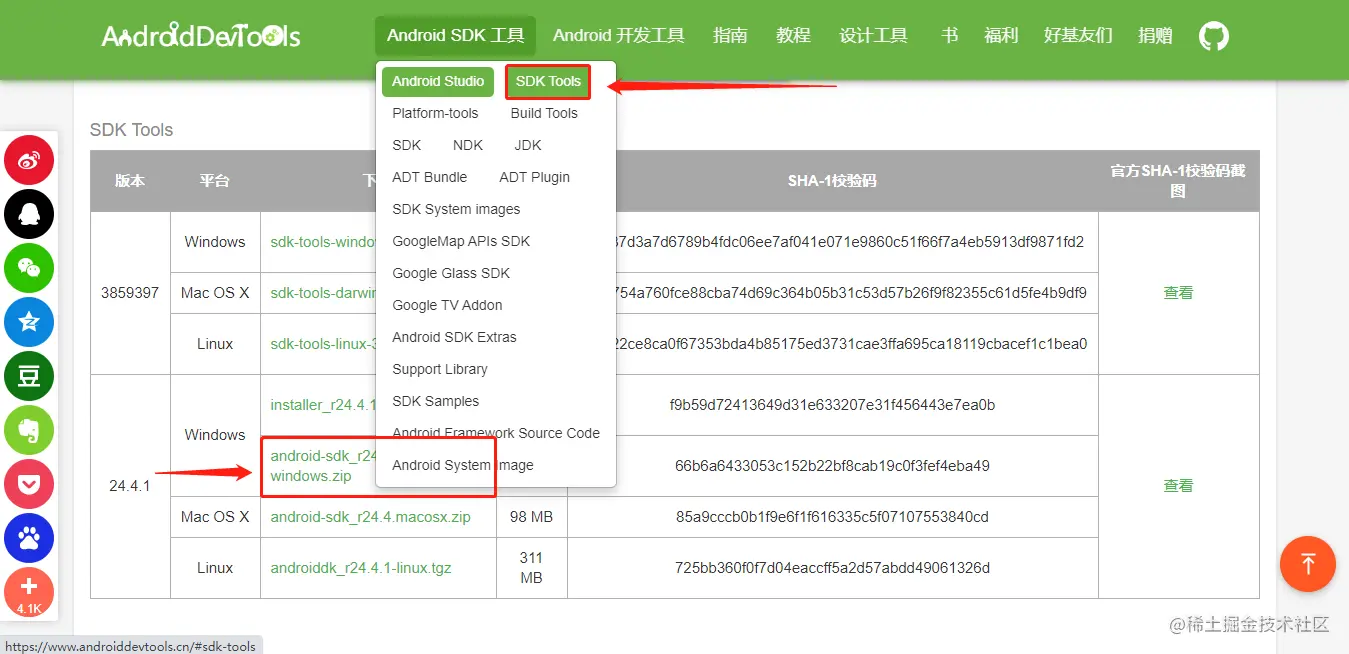Share via the Qzone star icon

click(29, 322)
